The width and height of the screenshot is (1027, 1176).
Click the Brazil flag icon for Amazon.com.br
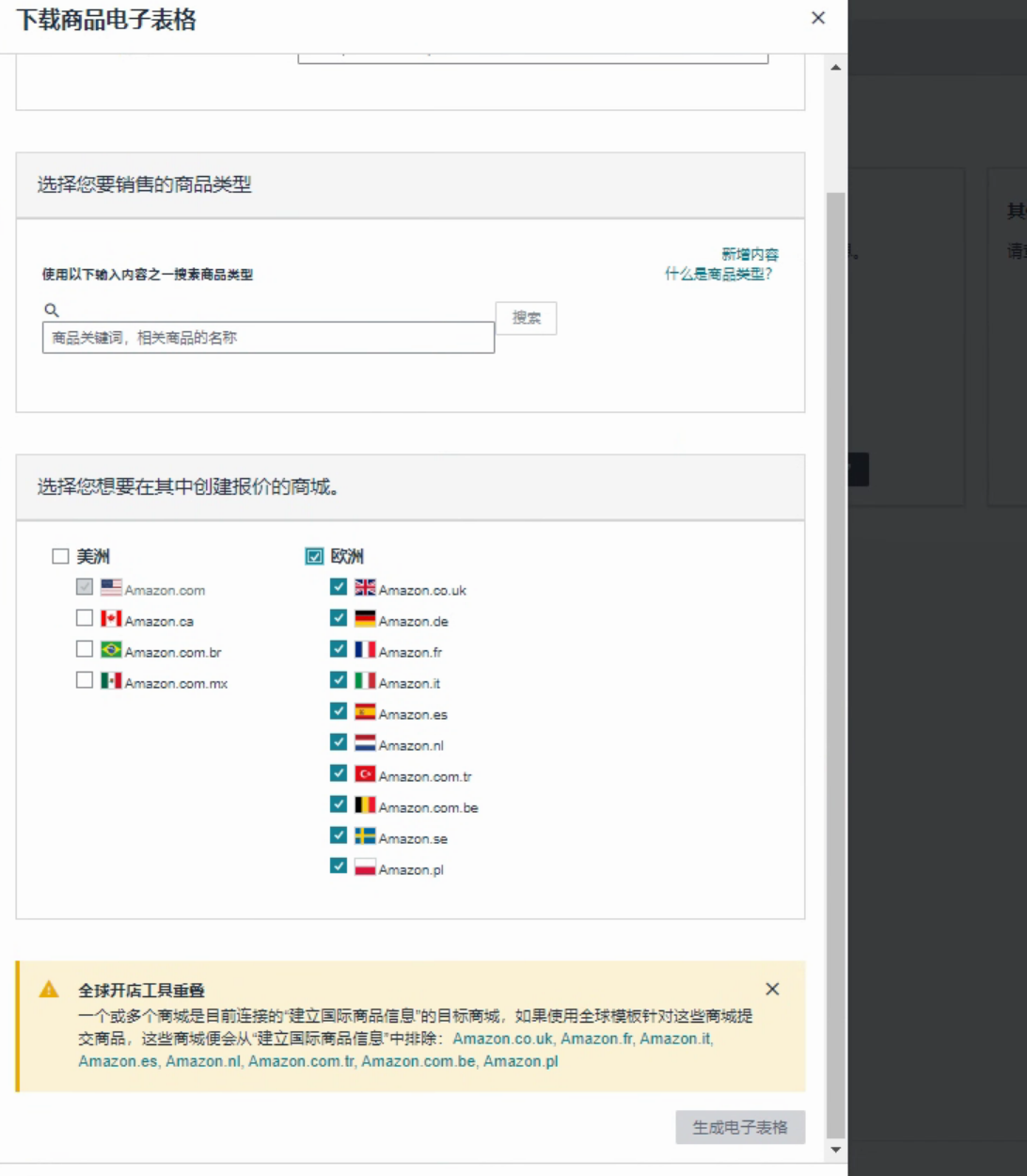111,649
